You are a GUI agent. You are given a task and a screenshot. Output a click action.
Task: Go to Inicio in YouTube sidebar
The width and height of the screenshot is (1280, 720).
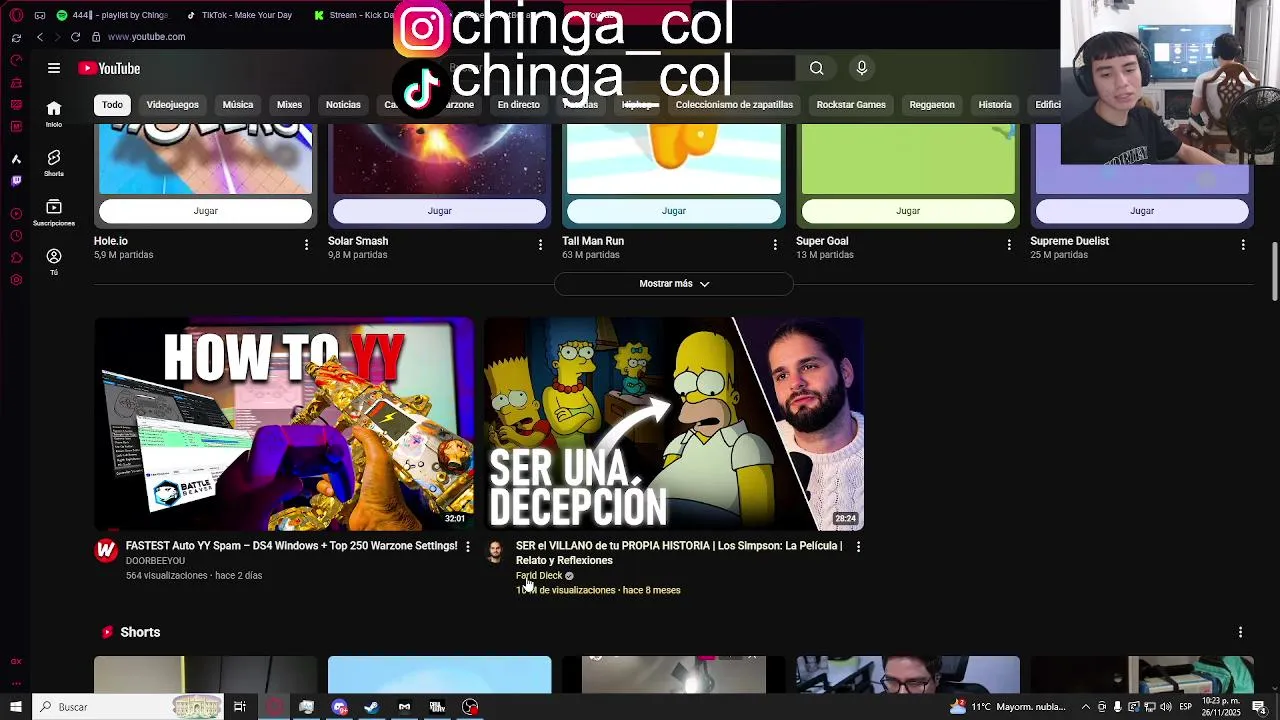coord(54,113)
